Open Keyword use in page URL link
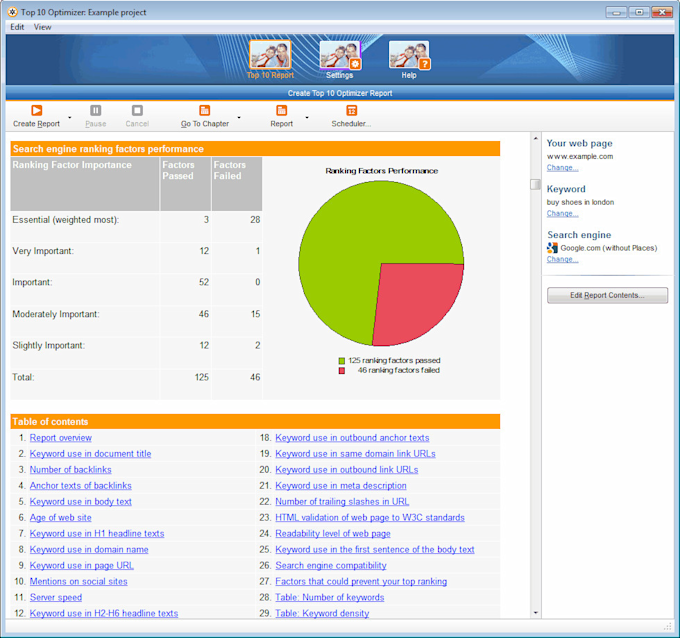The height and width of the screenshot is (638, 680). pyautogui.click(x=82, y=566)
